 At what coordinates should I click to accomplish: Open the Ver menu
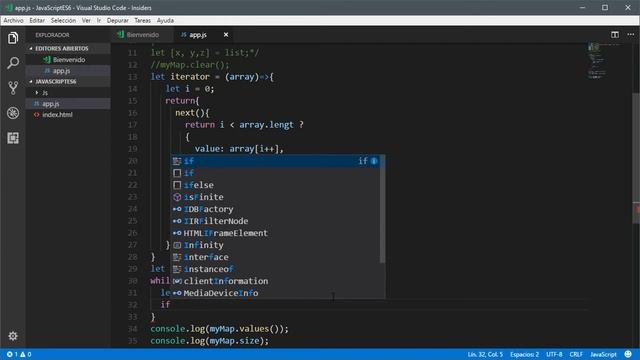pyautogui.click(x=86, y=20)
